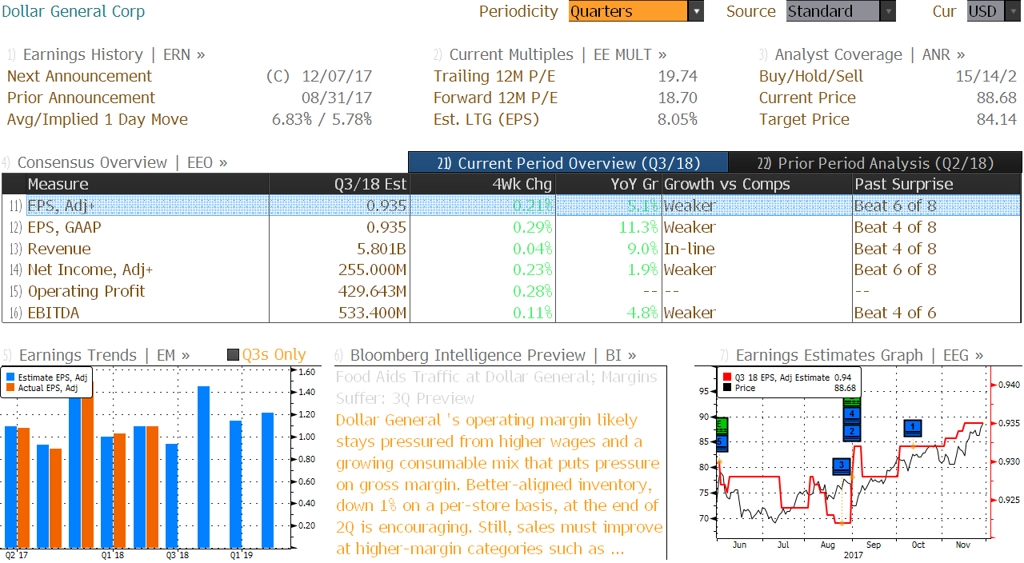Click the Target Price value 84.14
This screenshot has width=1024, height=563.
[997, 119]
